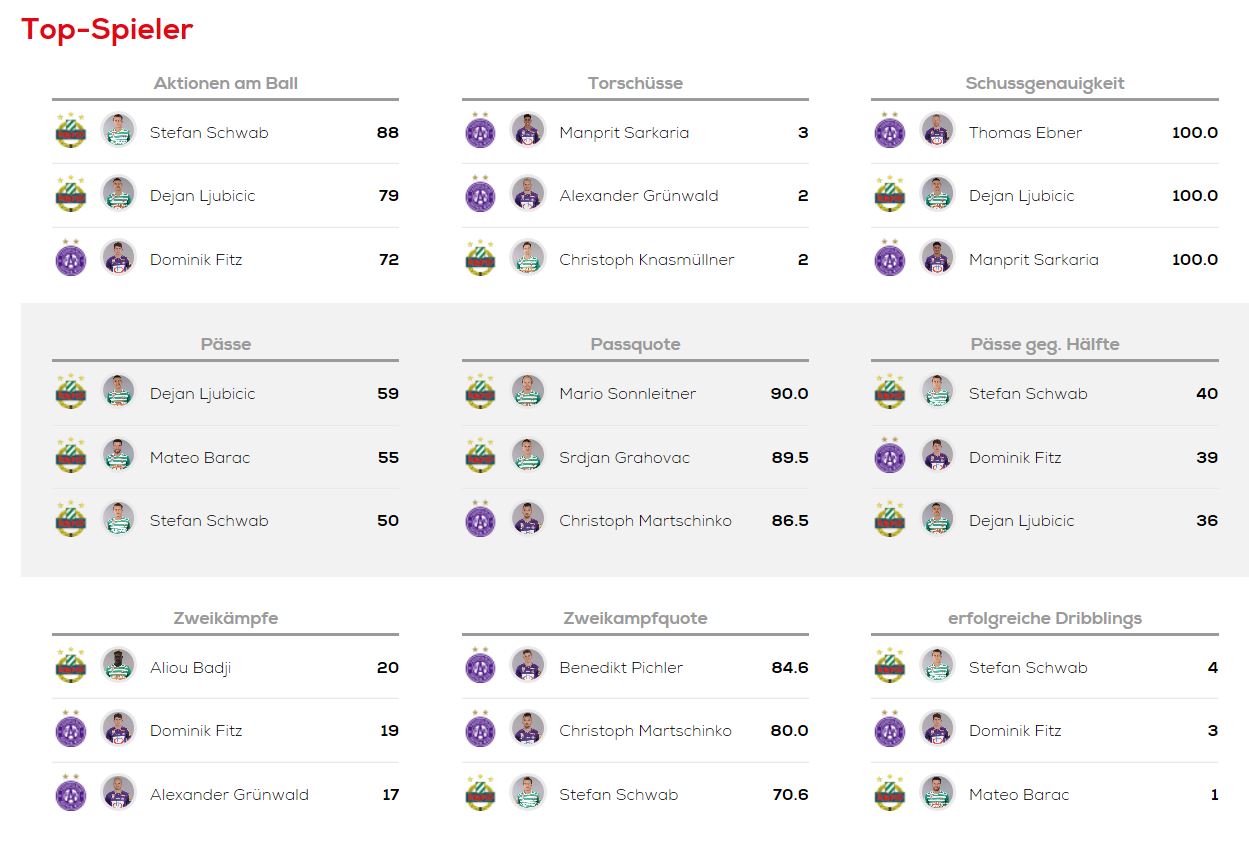
Task: Click Manprit Sarkaria's avatar in Schussgenauigkeit
Action: [937, 259]
